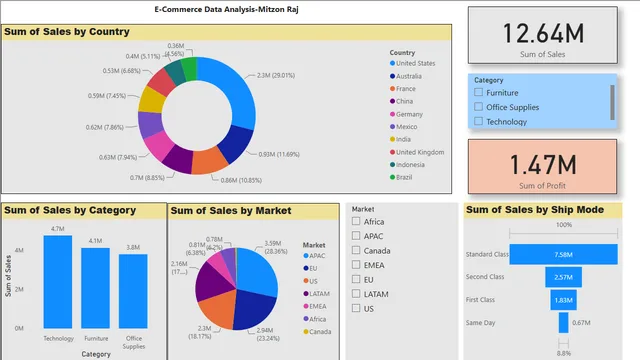Click the Furniture bar in Category chart
The height and width of the screenshot is (360, 640).
96,288
